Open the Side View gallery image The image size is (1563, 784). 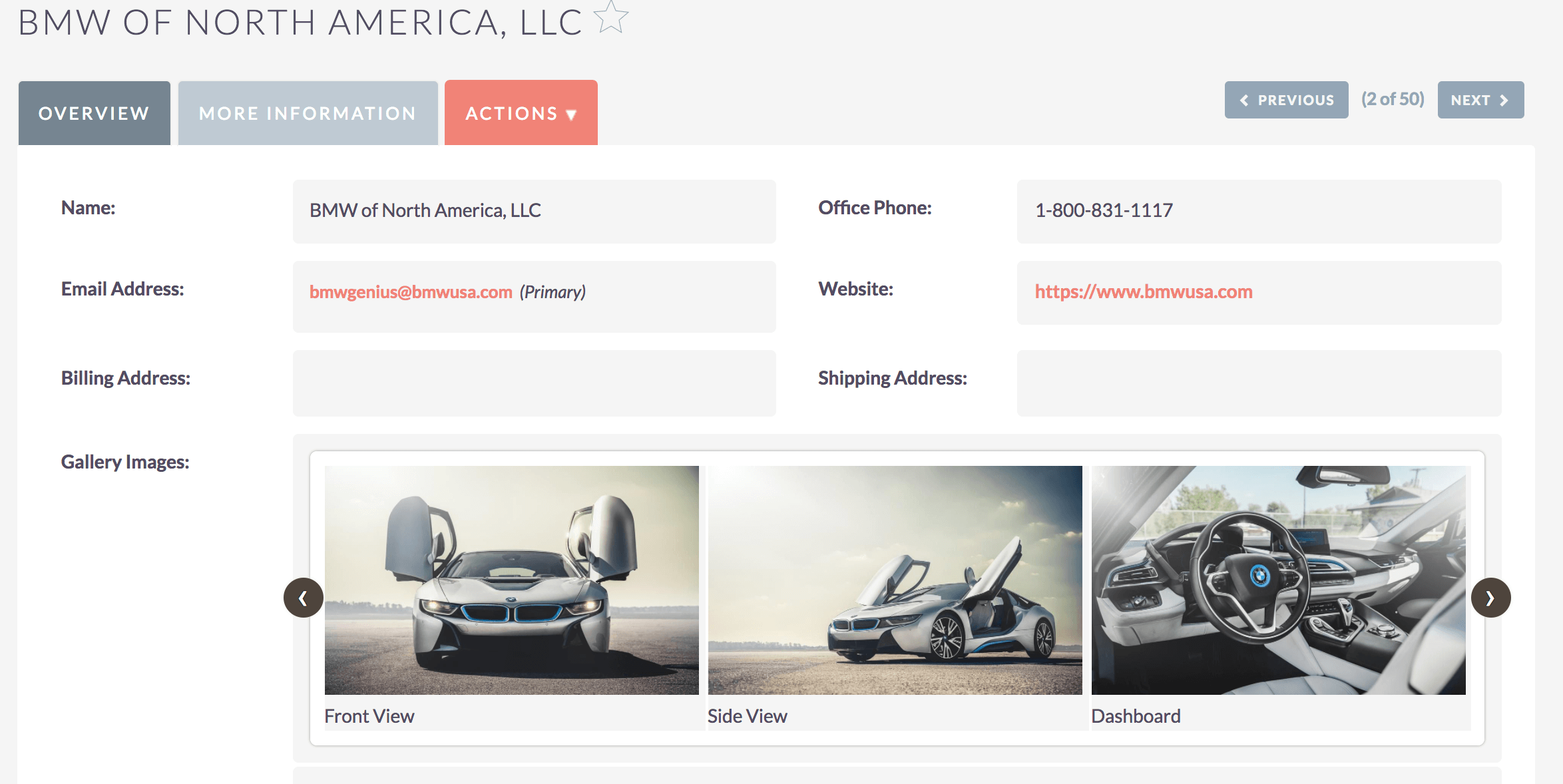click(x=895, y=580)
